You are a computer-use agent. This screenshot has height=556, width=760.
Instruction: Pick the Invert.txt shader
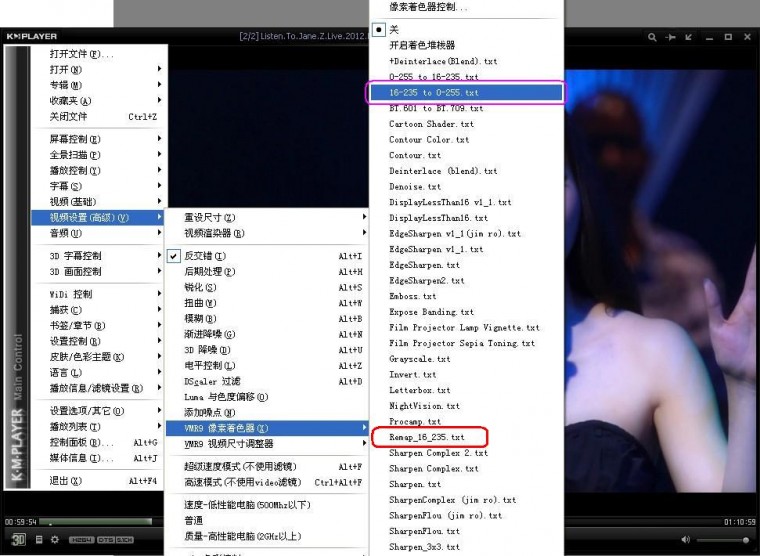click(466, 374)
